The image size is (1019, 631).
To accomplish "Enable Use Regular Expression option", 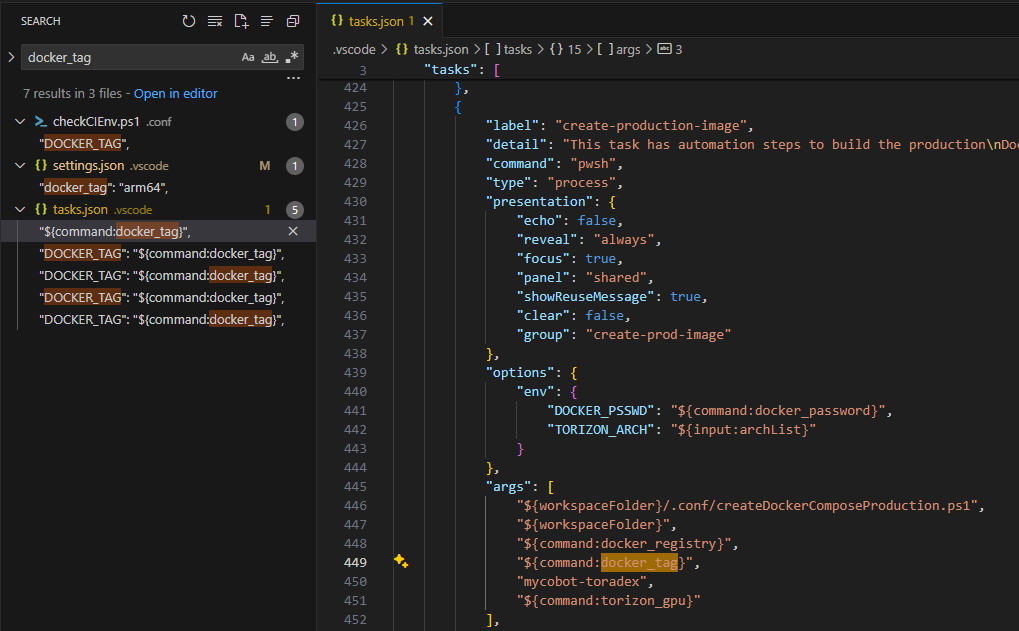I will point(291,57).
